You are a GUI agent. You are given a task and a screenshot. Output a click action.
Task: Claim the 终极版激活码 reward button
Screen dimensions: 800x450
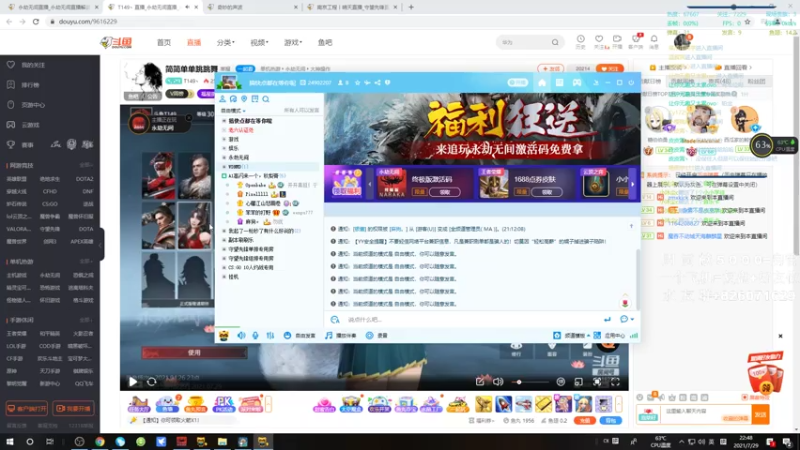tap(445, 192)
